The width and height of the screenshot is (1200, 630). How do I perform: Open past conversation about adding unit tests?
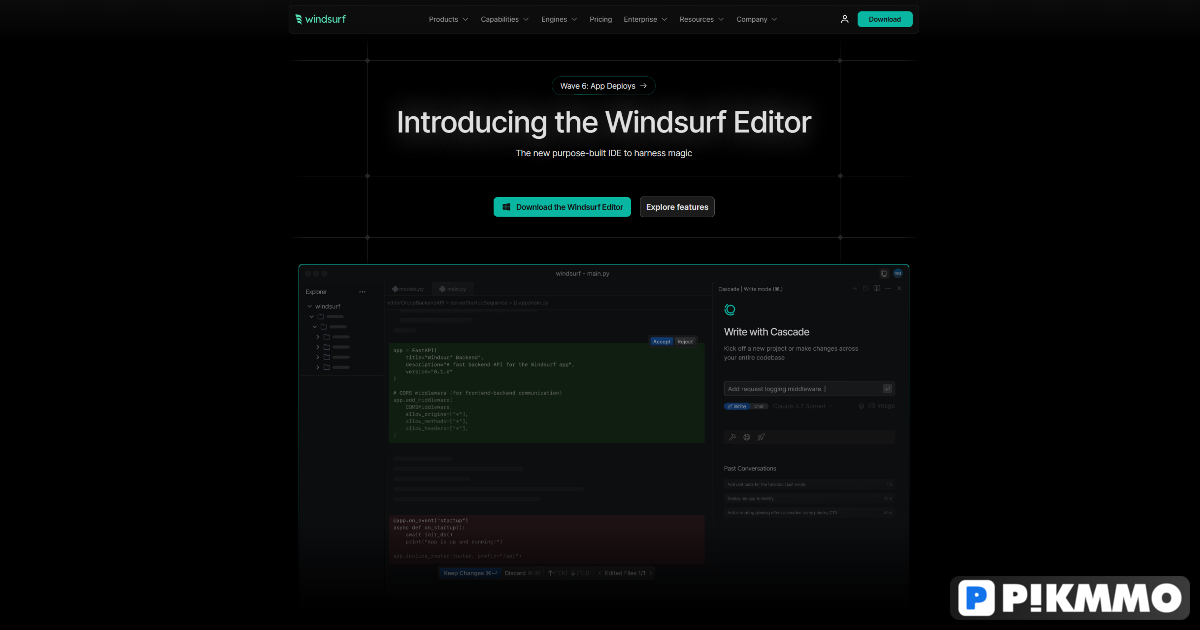809,484
